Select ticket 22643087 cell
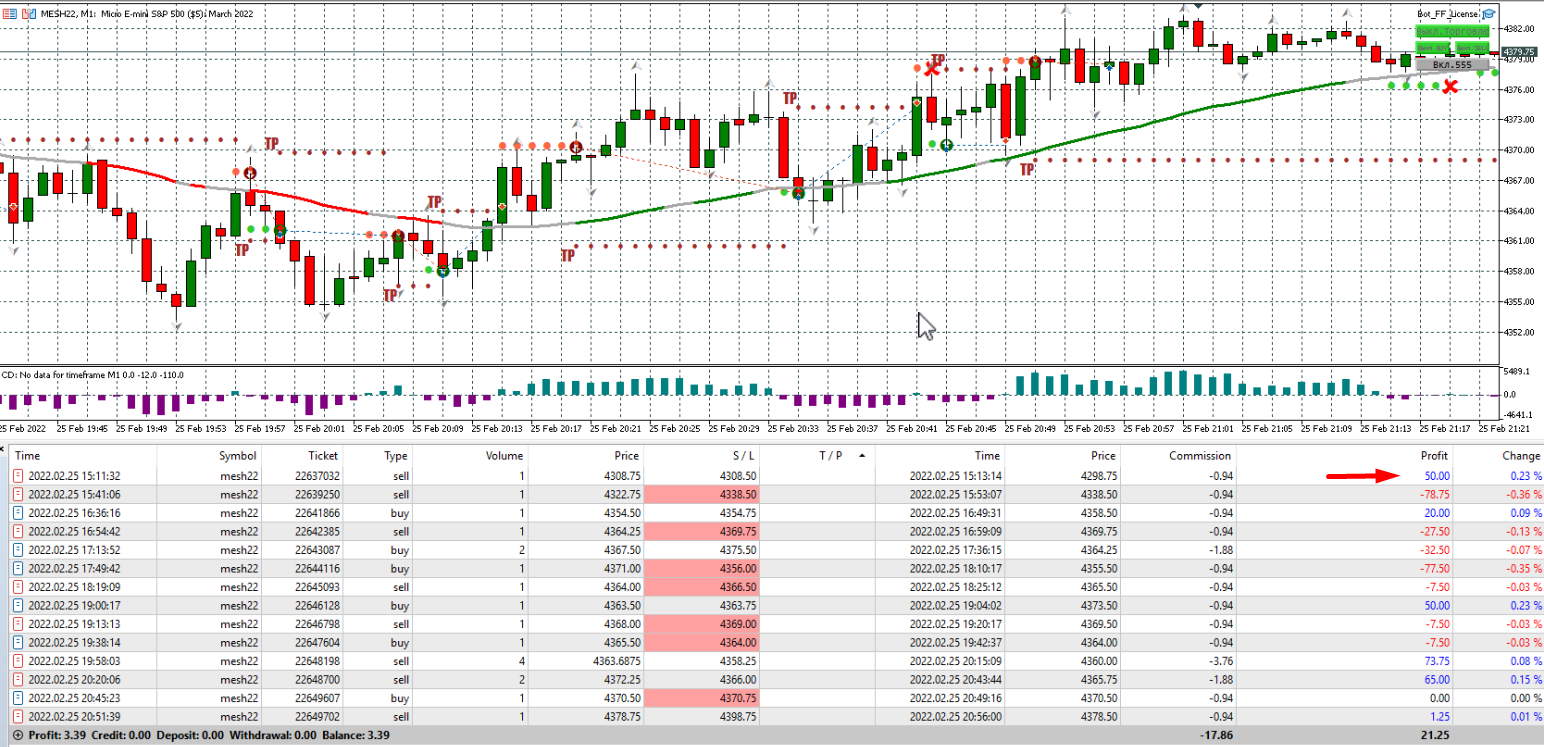Image resolution: width=1544 pixels, height=747 pixels. point(317,550)
